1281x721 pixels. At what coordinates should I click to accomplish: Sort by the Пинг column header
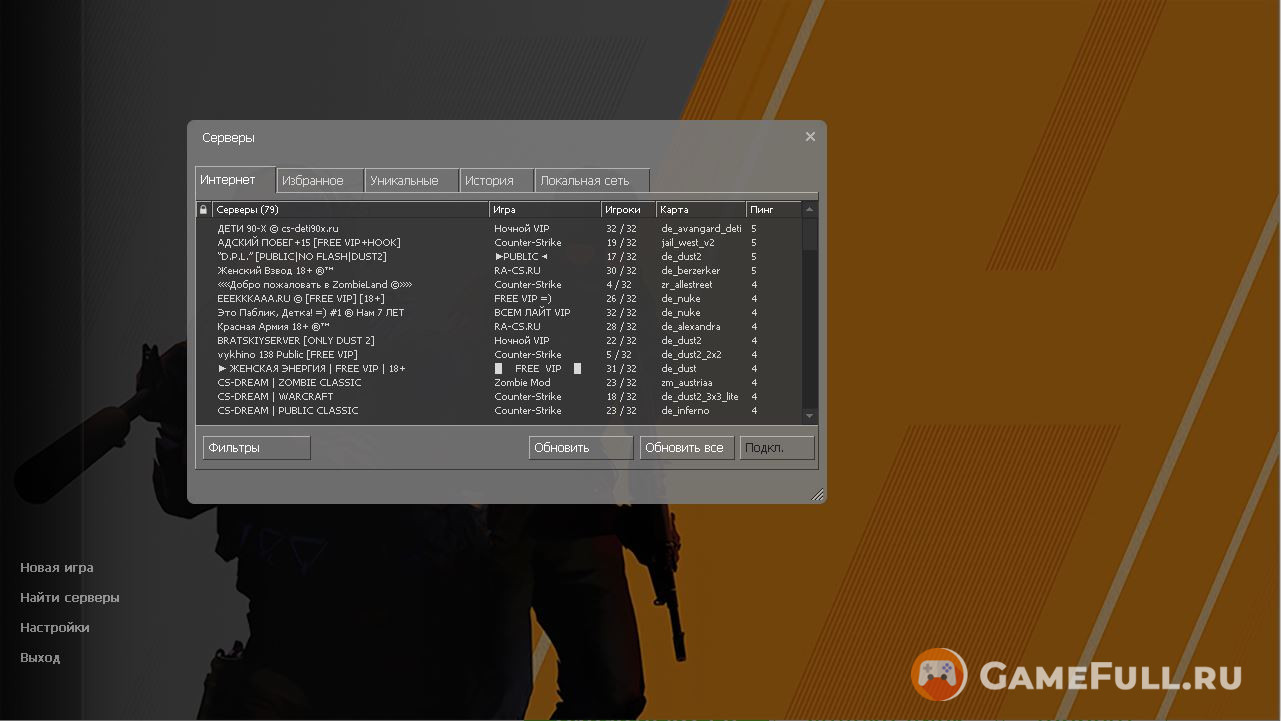pyautogui.click(x=774, y=210)
